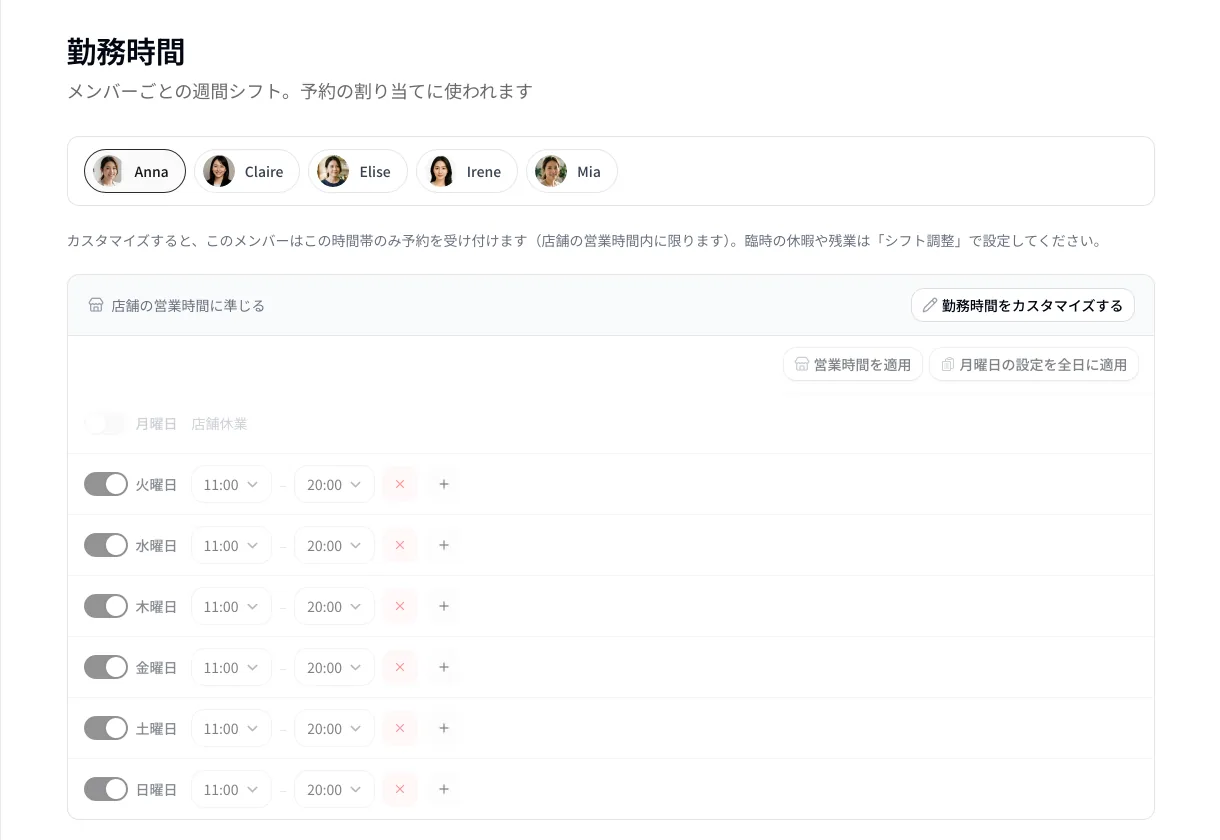Expand the 金曜日 start time dropdown

click(231, 667)
